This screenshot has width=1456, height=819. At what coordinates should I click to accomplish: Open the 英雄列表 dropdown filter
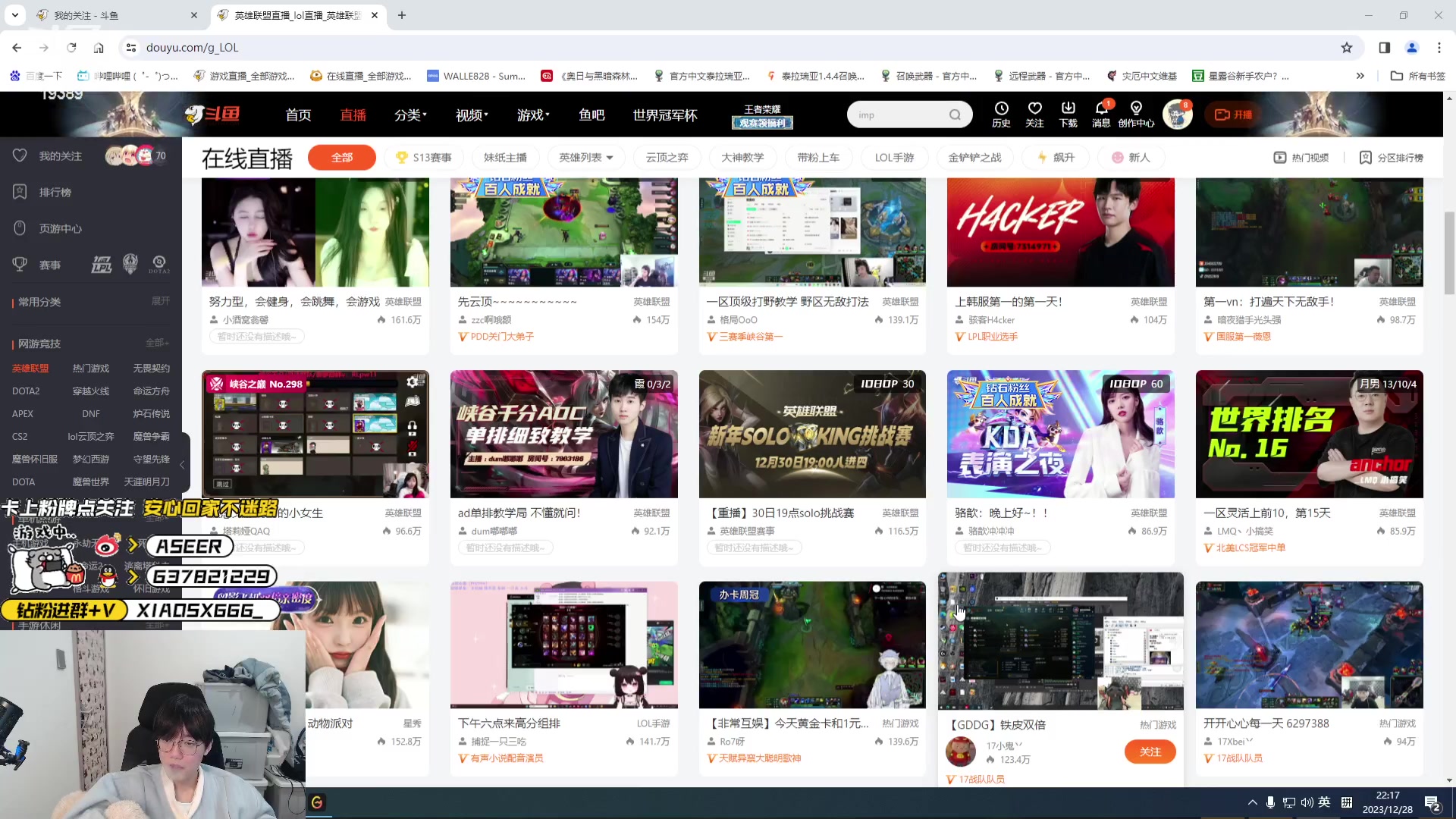tap(585, 158)
